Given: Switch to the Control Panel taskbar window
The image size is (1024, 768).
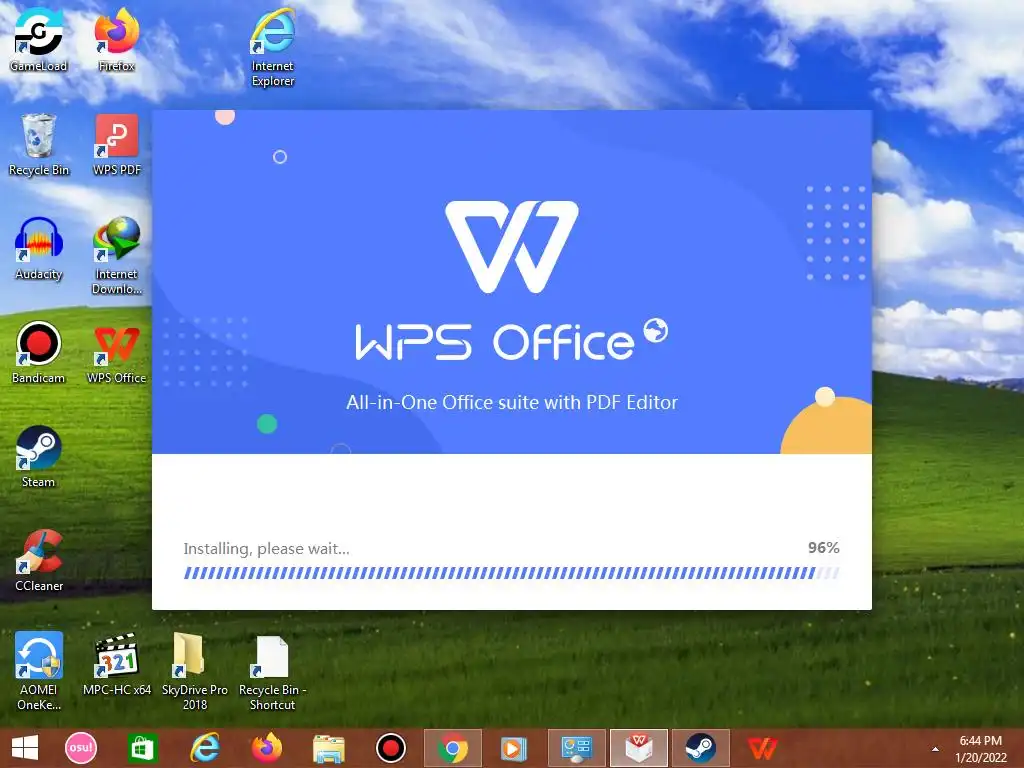Looking at the screenshot, I should click(x=577, y=748).
